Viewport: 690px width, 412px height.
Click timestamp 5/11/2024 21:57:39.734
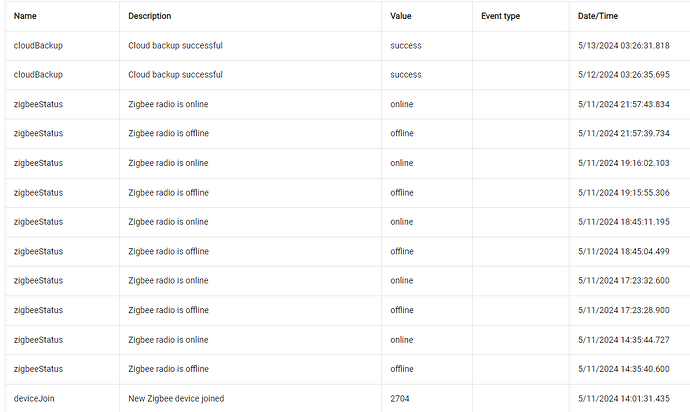[x=624, y=133]
